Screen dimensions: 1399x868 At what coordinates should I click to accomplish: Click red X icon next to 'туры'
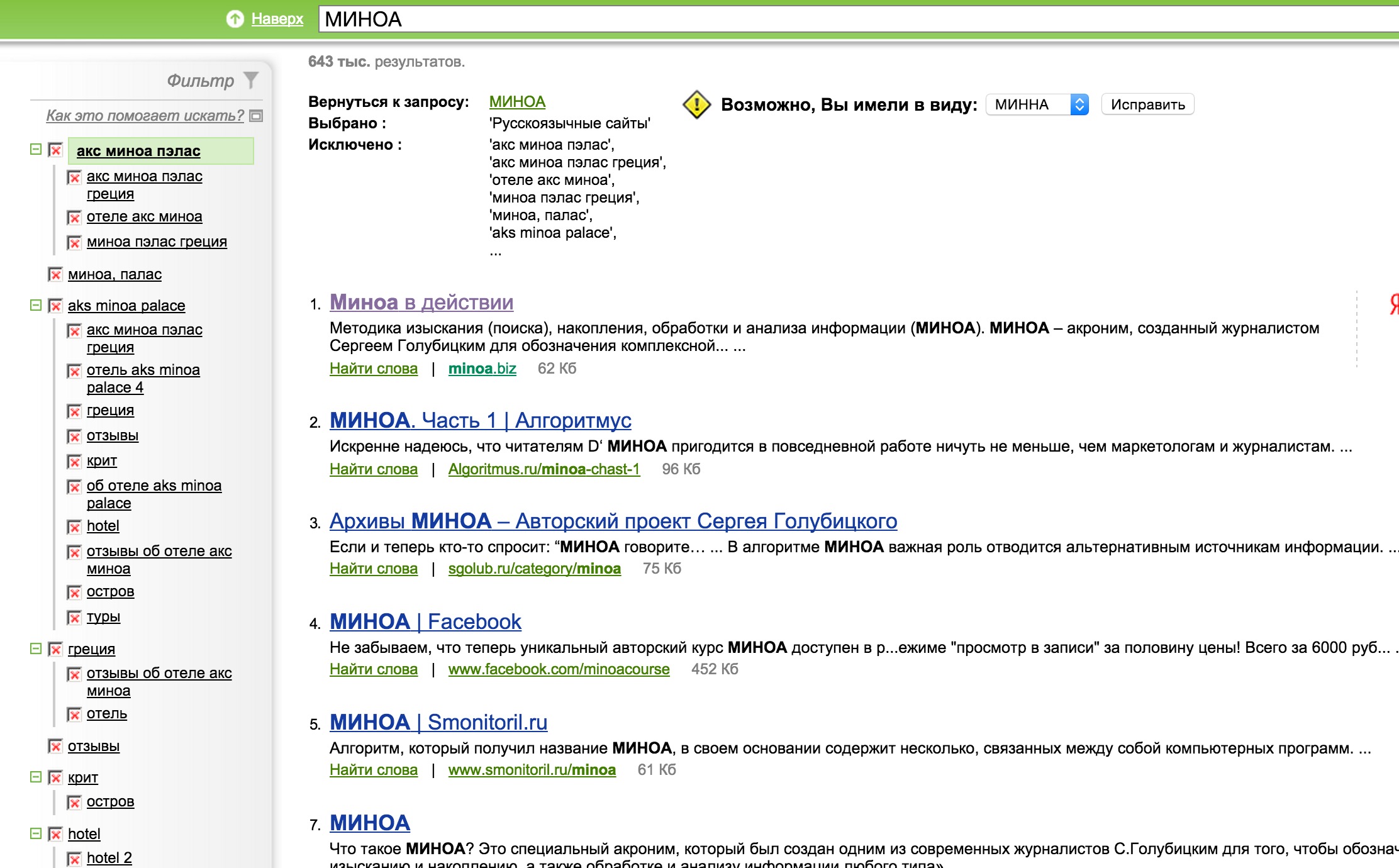tap(74, 617)
